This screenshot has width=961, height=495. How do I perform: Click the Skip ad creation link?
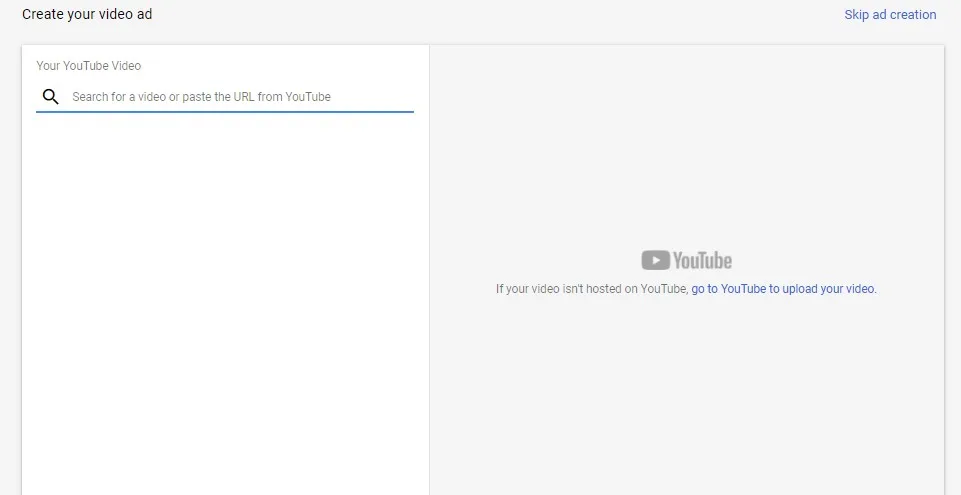point(890,15)
